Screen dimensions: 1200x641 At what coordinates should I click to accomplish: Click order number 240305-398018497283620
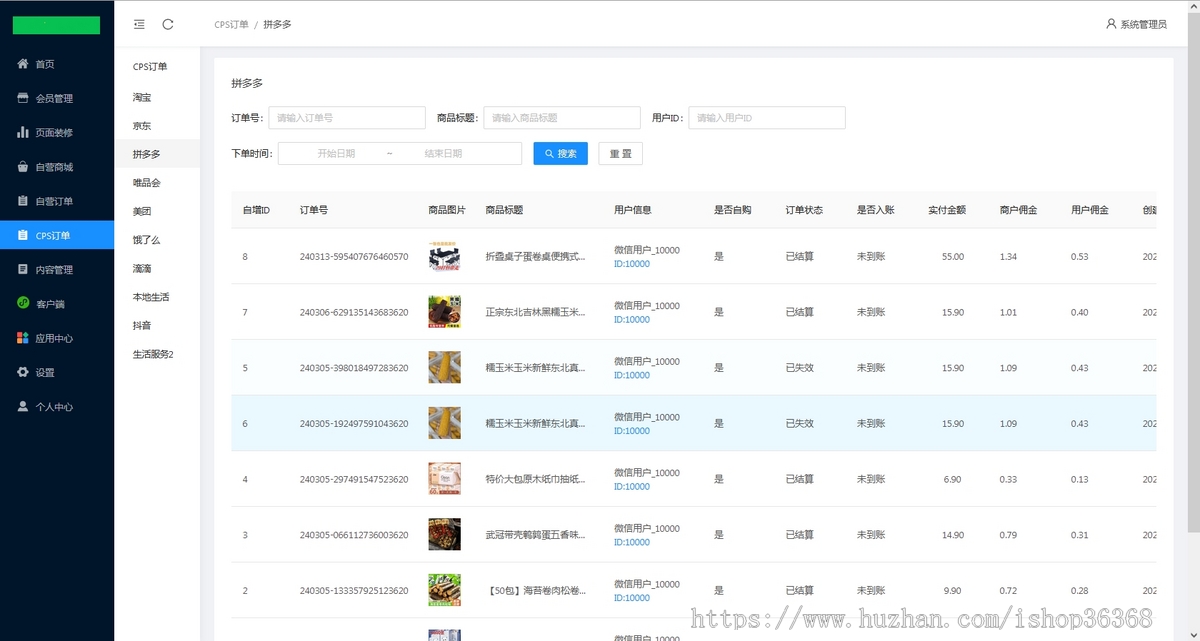(x=354, y=368)
